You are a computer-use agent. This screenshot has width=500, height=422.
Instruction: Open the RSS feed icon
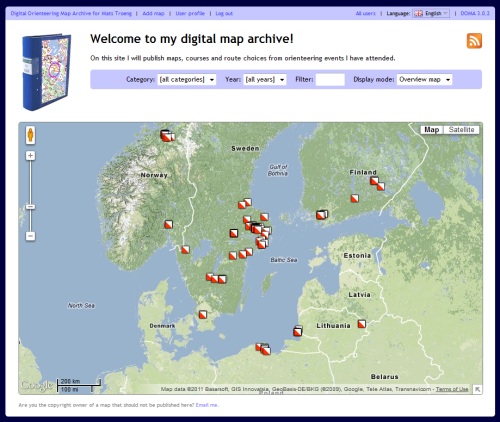tap(474, 41)
